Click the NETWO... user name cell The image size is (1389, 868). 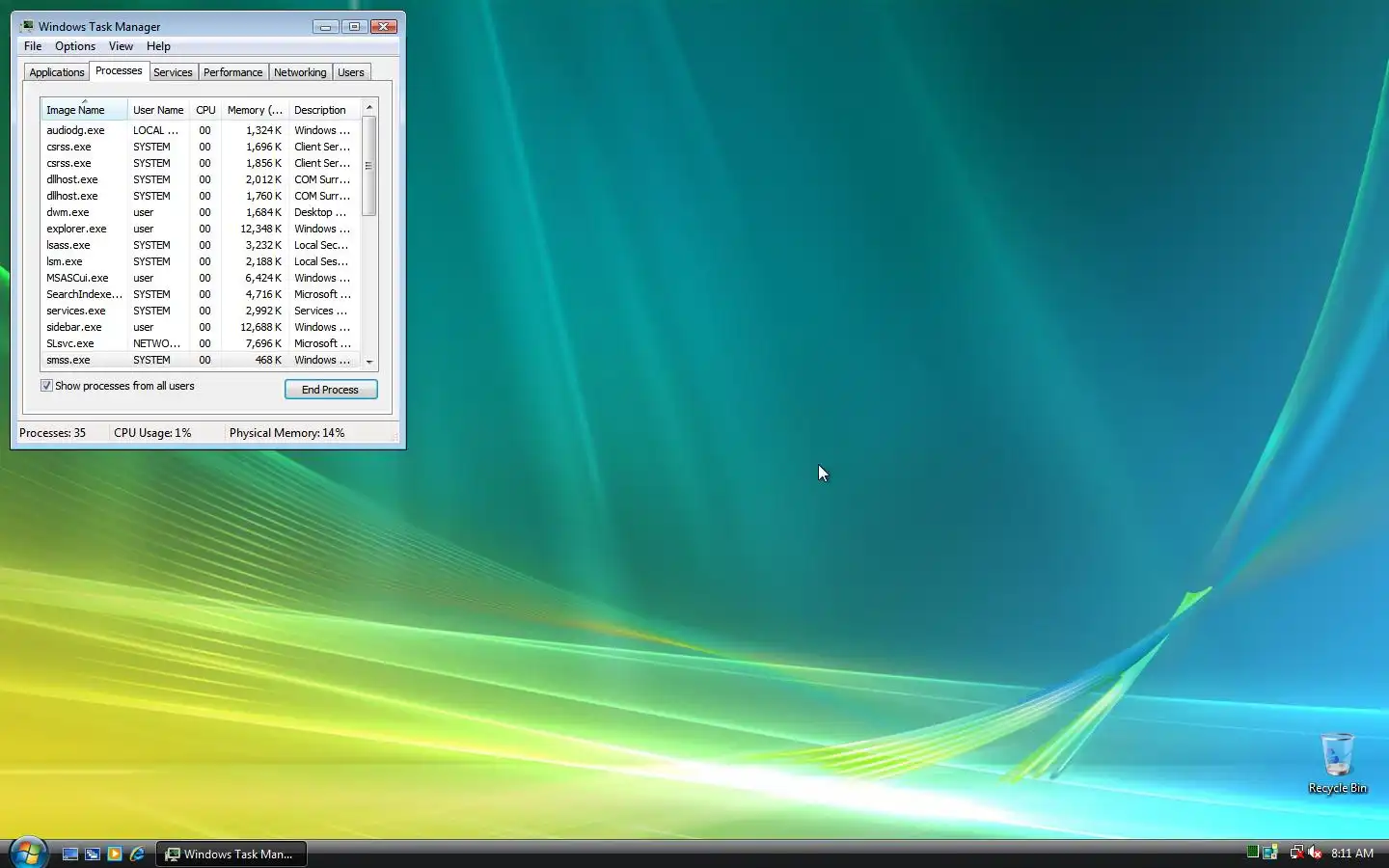pos(156,343)
